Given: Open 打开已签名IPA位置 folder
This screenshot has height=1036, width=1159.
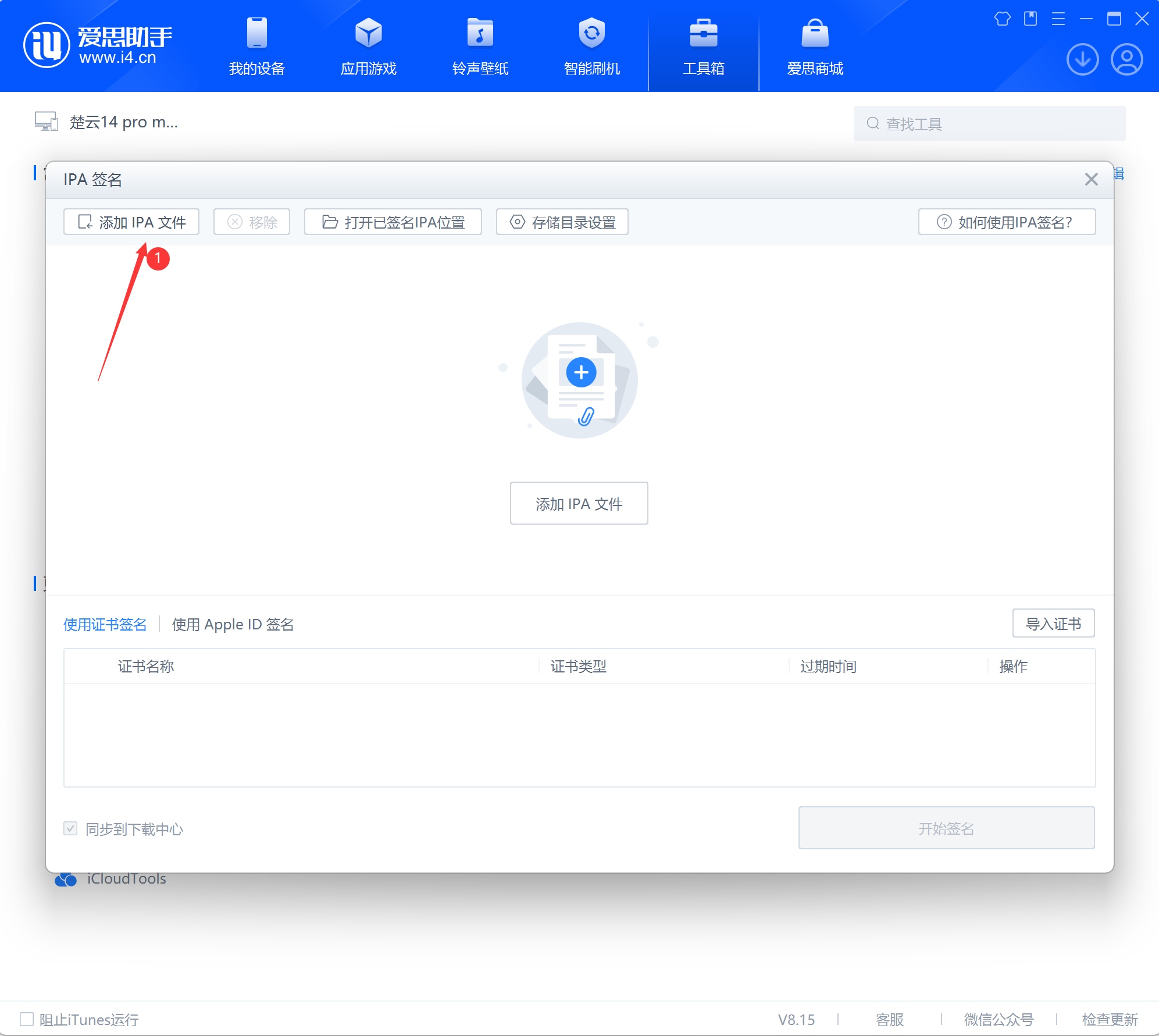Looking at the screenshot, I should 393,222.
